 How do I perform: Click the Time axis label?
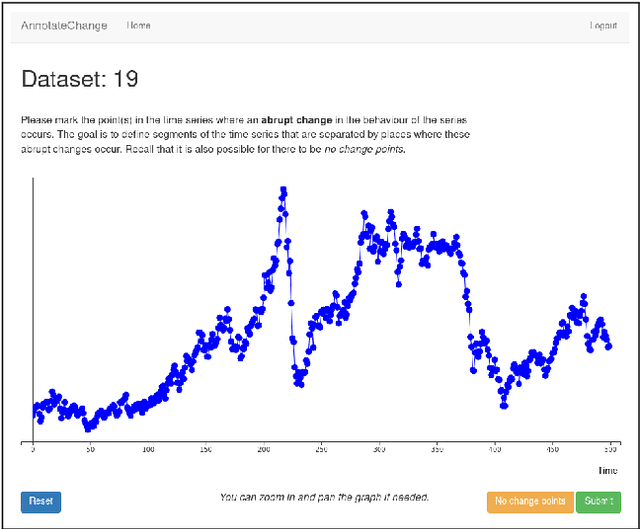607,470
